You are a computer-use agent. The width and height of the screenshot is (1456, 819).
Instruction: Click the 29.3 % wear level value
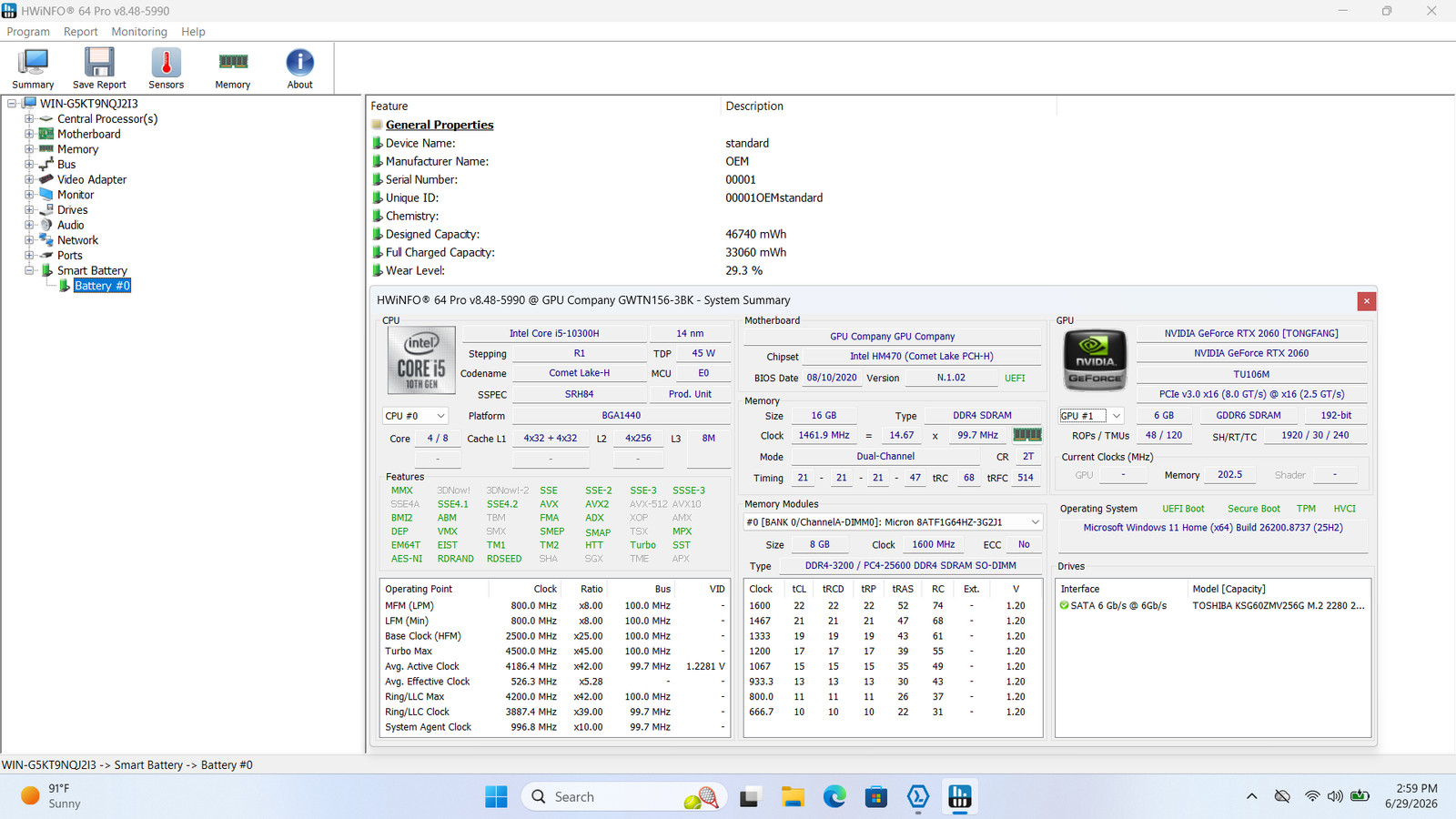coord(744,270)
